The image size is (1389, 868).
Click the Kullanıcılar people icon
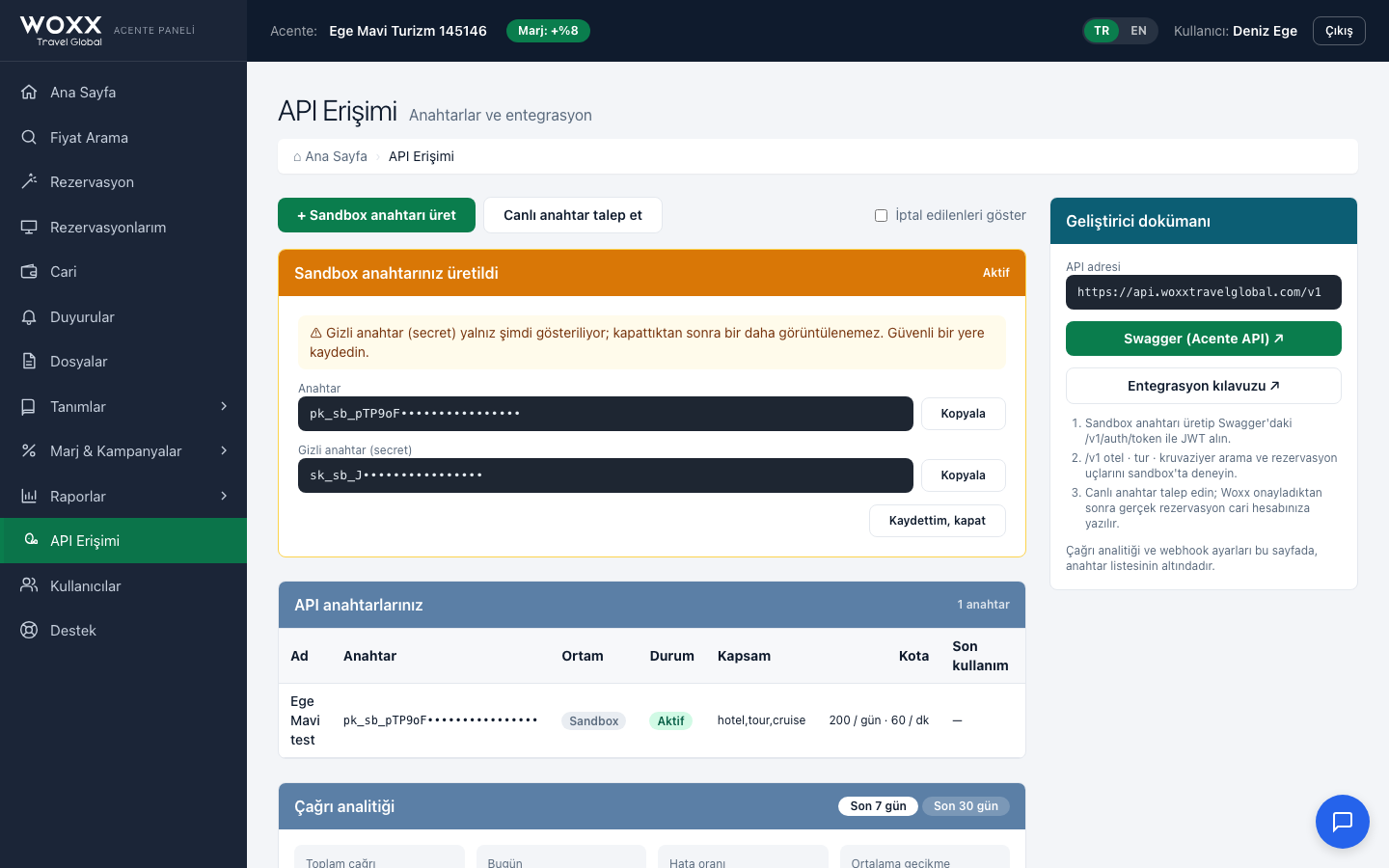point(29,585)
